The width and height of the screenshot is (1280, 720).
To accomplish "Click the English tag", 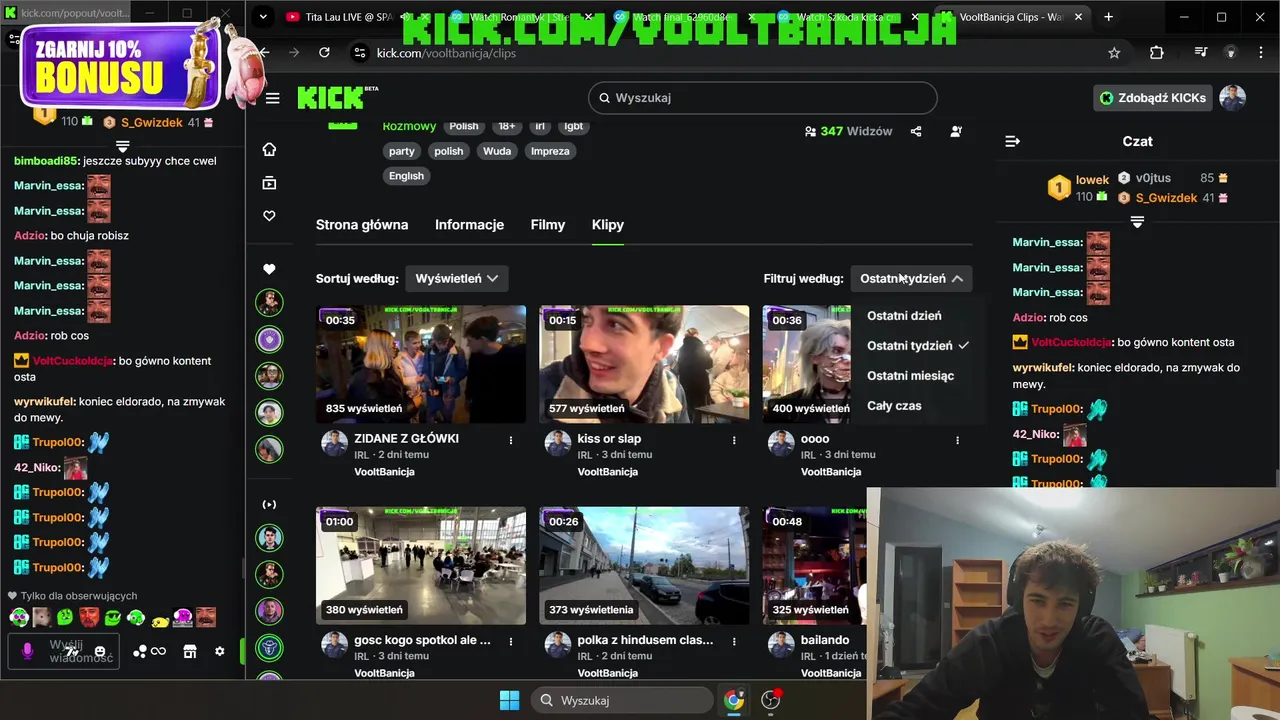I will pos(406,176).
